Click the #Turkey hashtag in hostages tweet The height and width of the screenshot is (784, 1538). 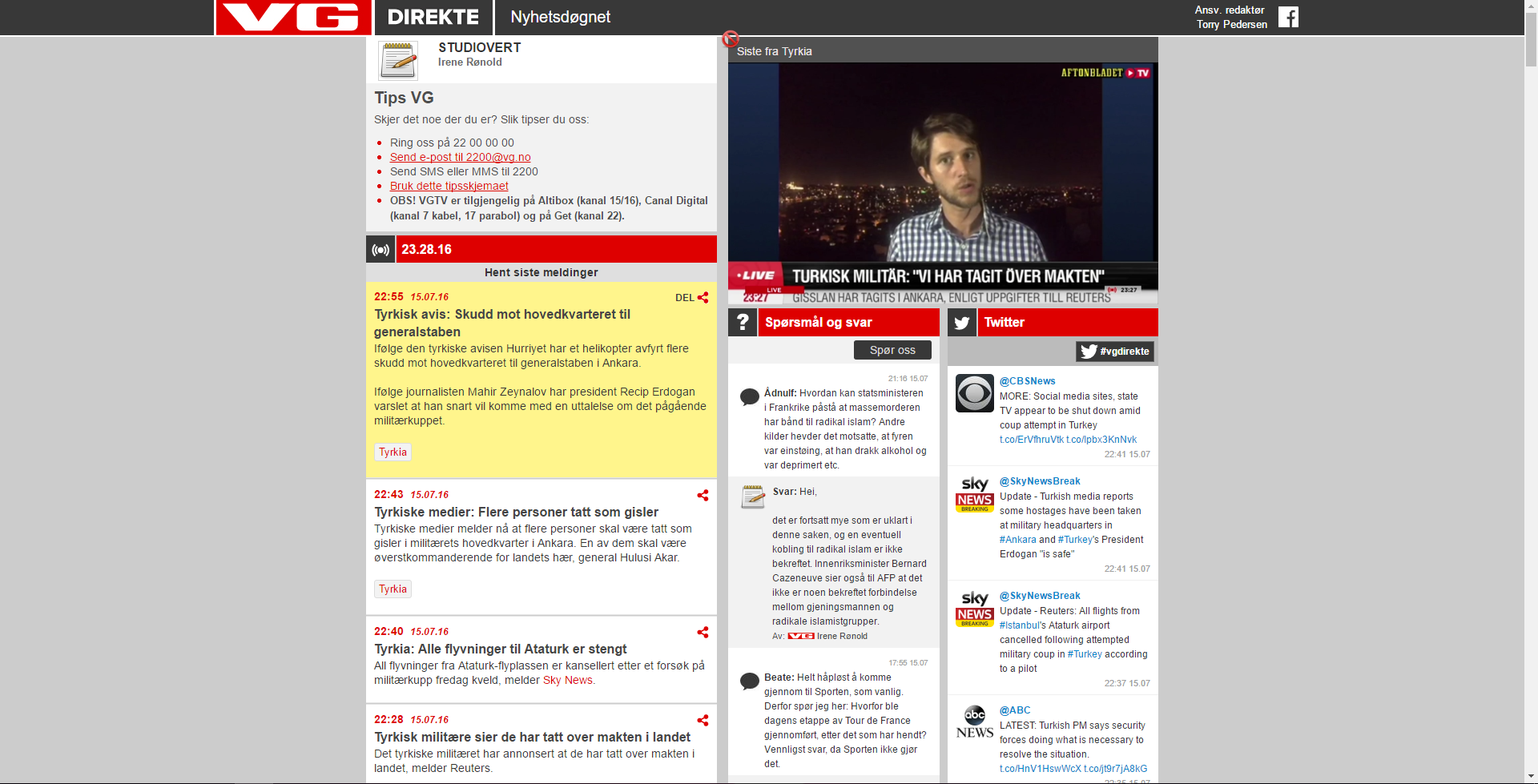(1076, 540)
